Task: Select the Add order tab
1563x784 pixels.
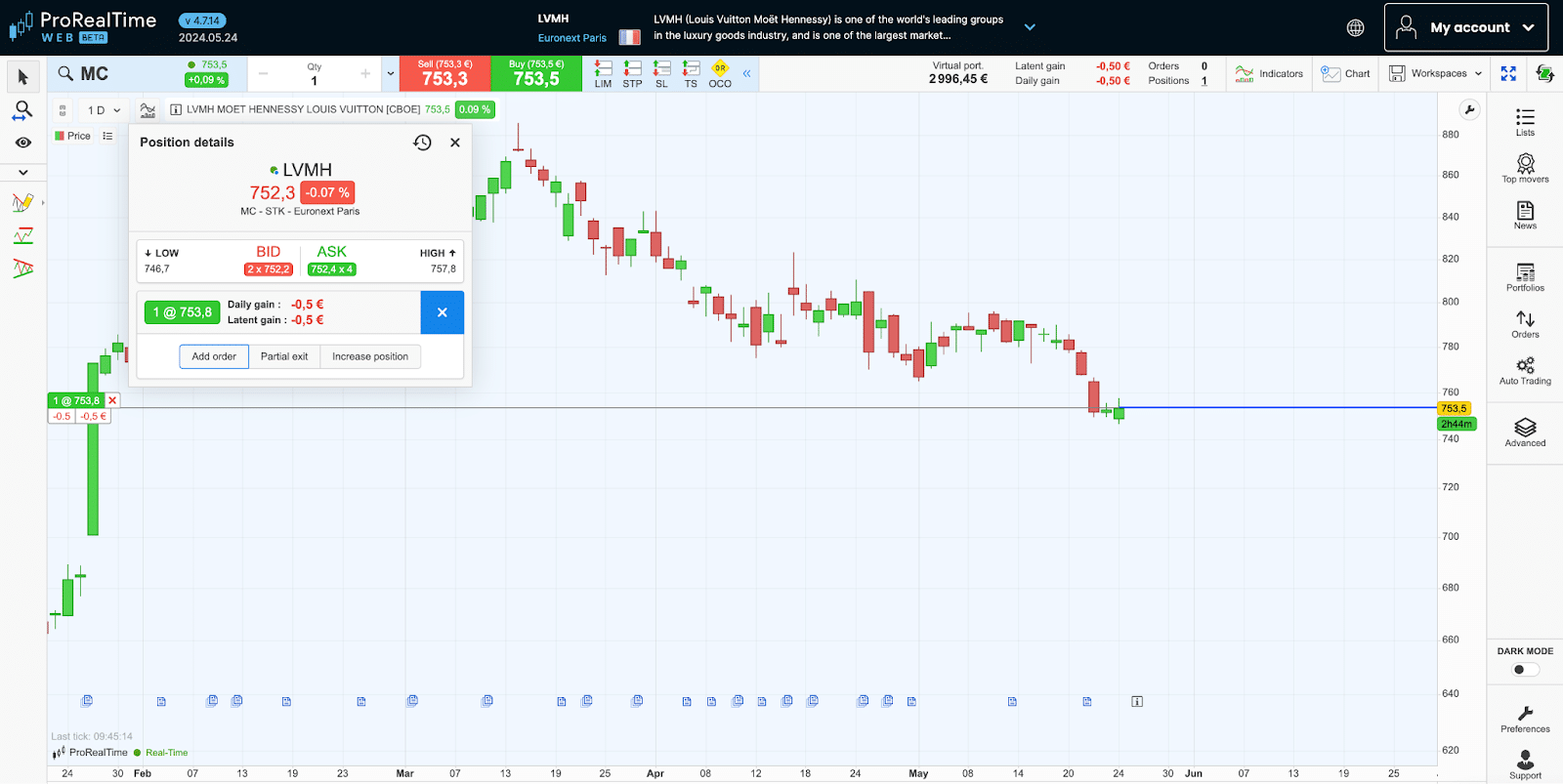Action: 214,356
